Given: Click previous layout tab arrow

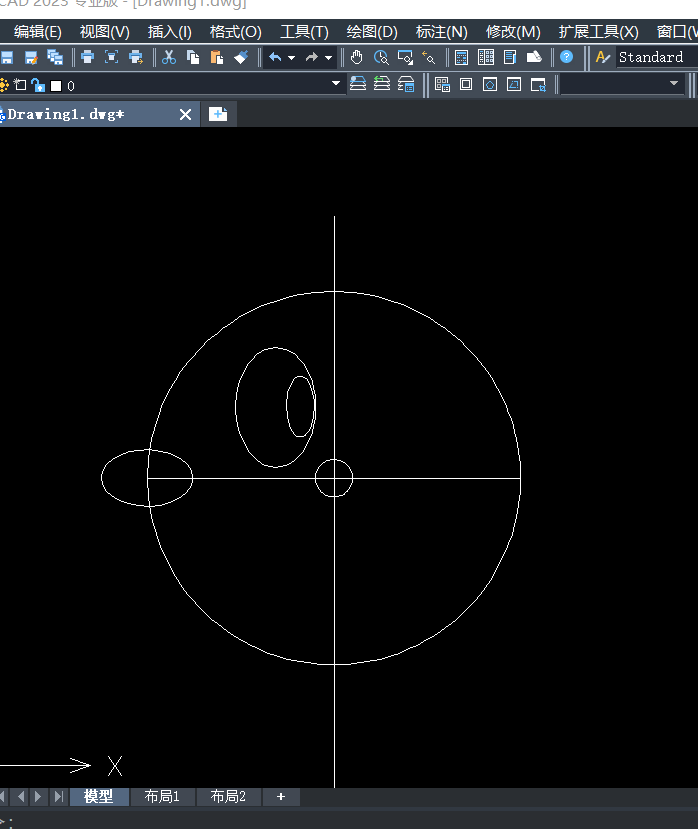Looking at the screenshot, I should [x=20, y=796].
